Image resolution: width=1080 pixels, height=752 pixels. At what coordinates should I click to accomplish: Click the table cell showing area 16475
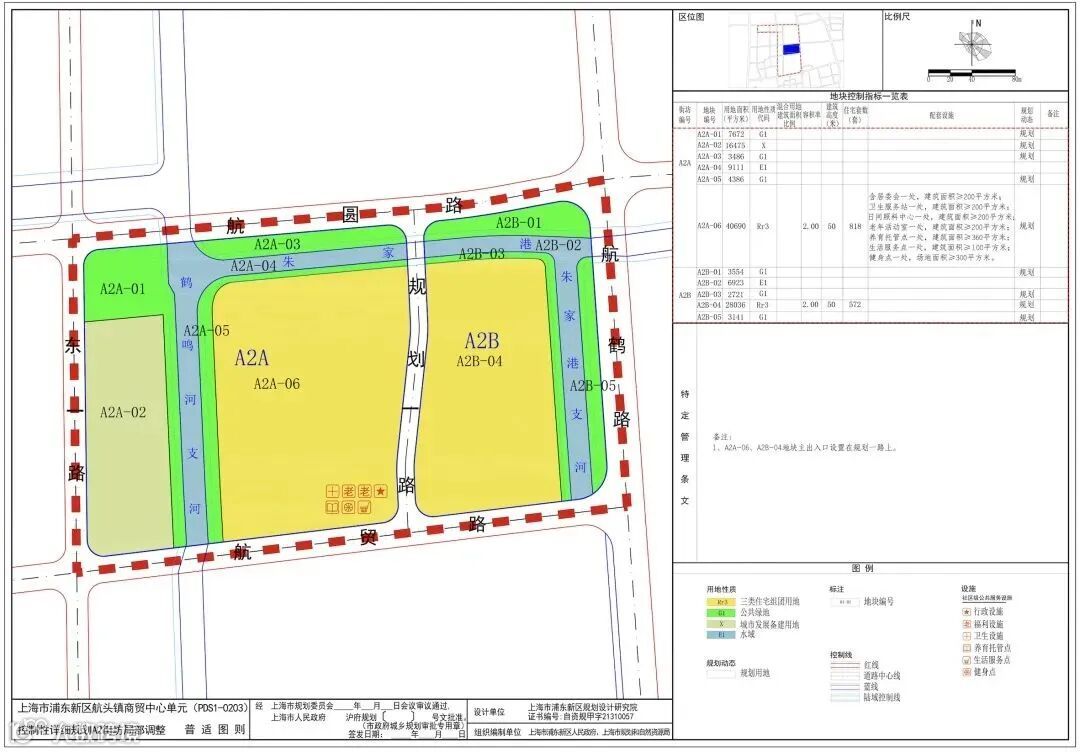pos(736,146)
